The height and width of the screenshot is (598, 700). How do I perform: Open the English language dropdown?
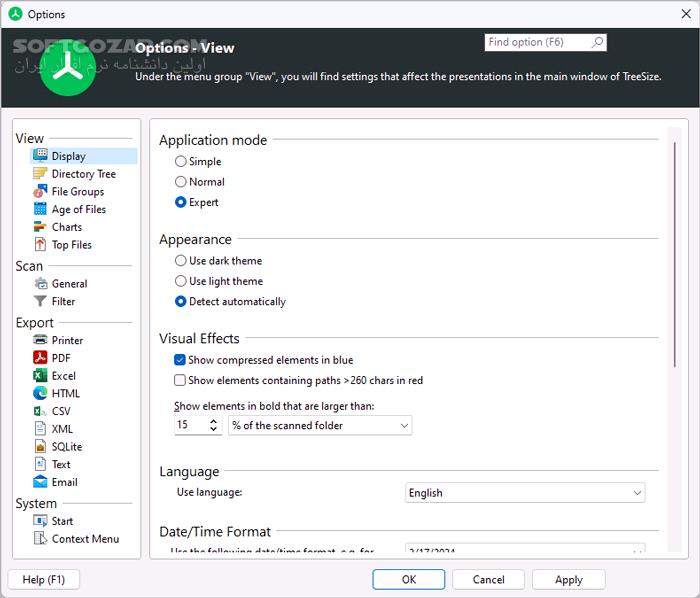pyautogui.click(x=525, y=493)
